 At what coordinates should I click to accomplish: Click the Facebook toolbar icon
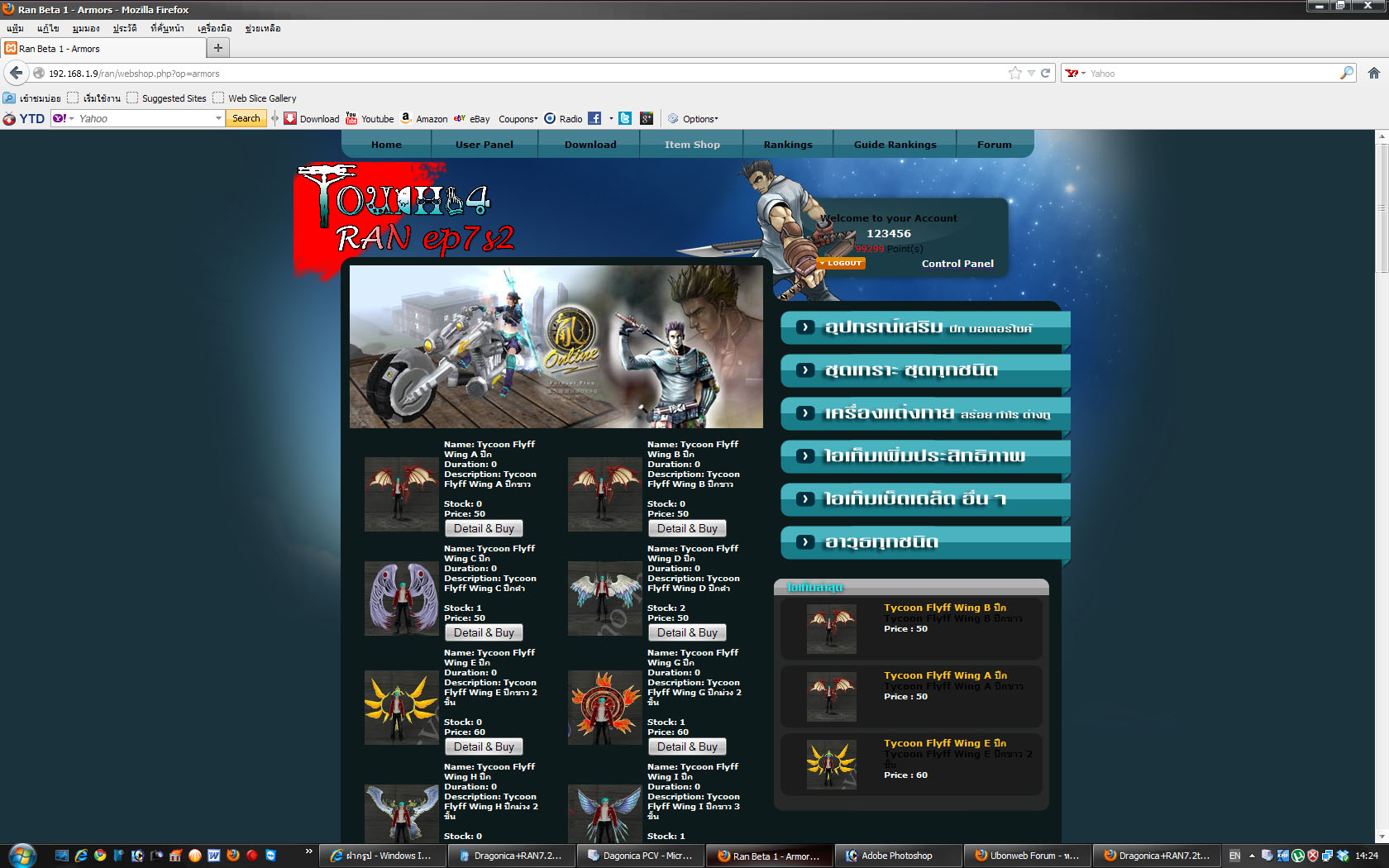[594, 119]
